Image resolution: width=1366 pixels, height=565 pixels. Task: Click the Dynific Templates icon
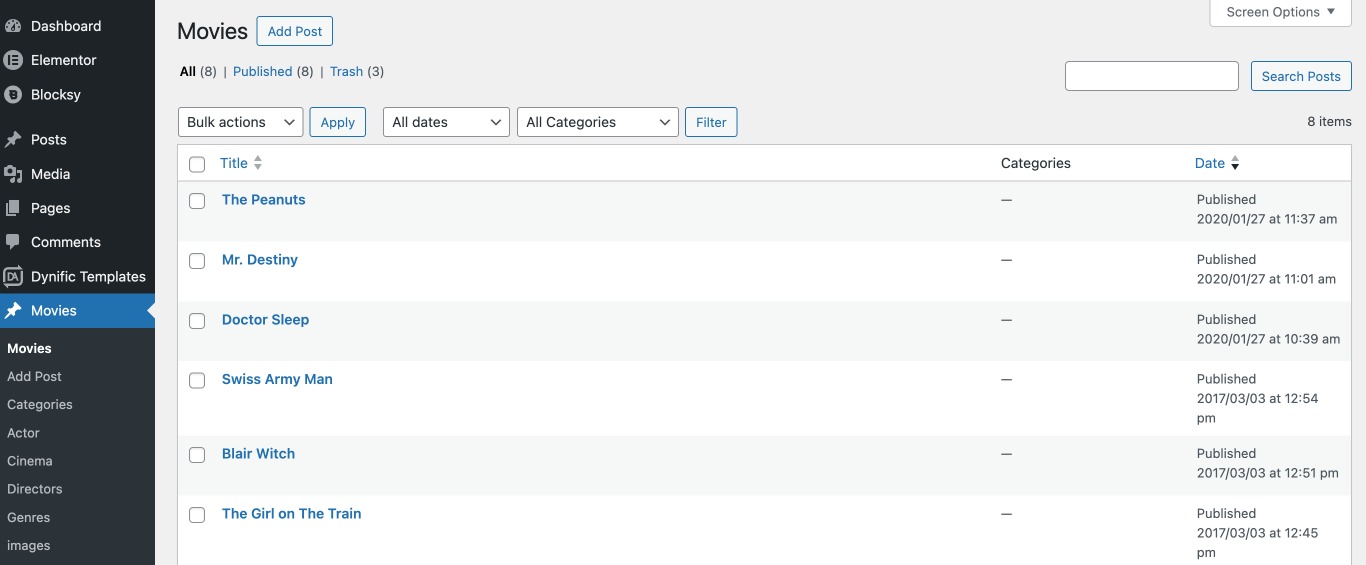[x=13, y=276]
